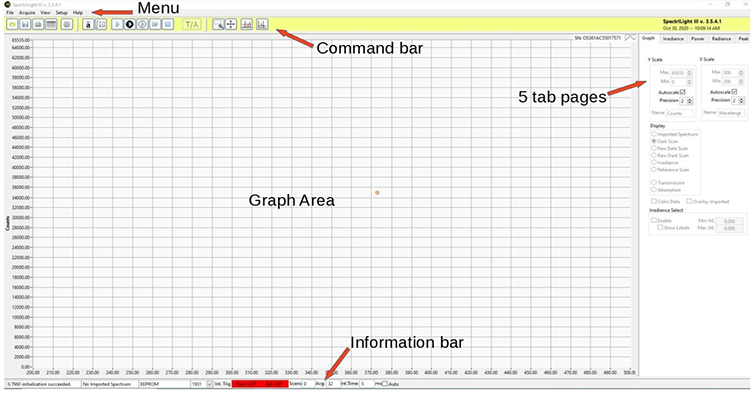Switch to the Irradiance tab
The width and height of the screenshot is (753, 393).
pyautogui.click(x=673, y=38)
